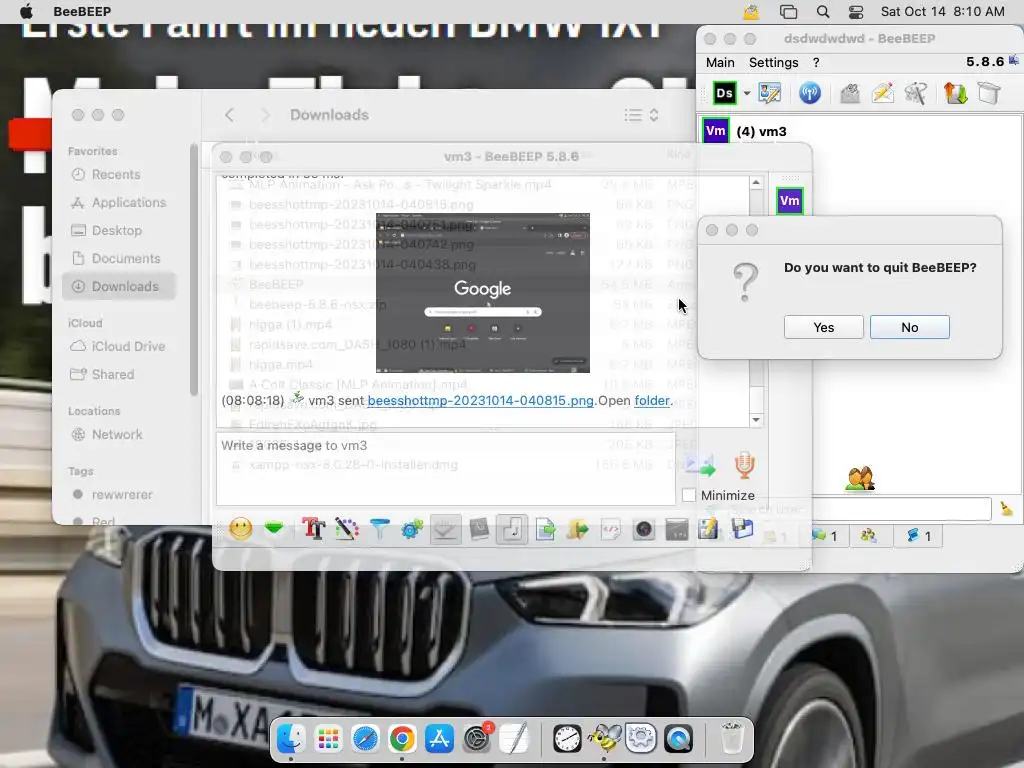Image resolution: width=1024 pixels, height=768 pixels.
Task: Click the gray tray toggle in chat toolbar
Action: (445, 529)
